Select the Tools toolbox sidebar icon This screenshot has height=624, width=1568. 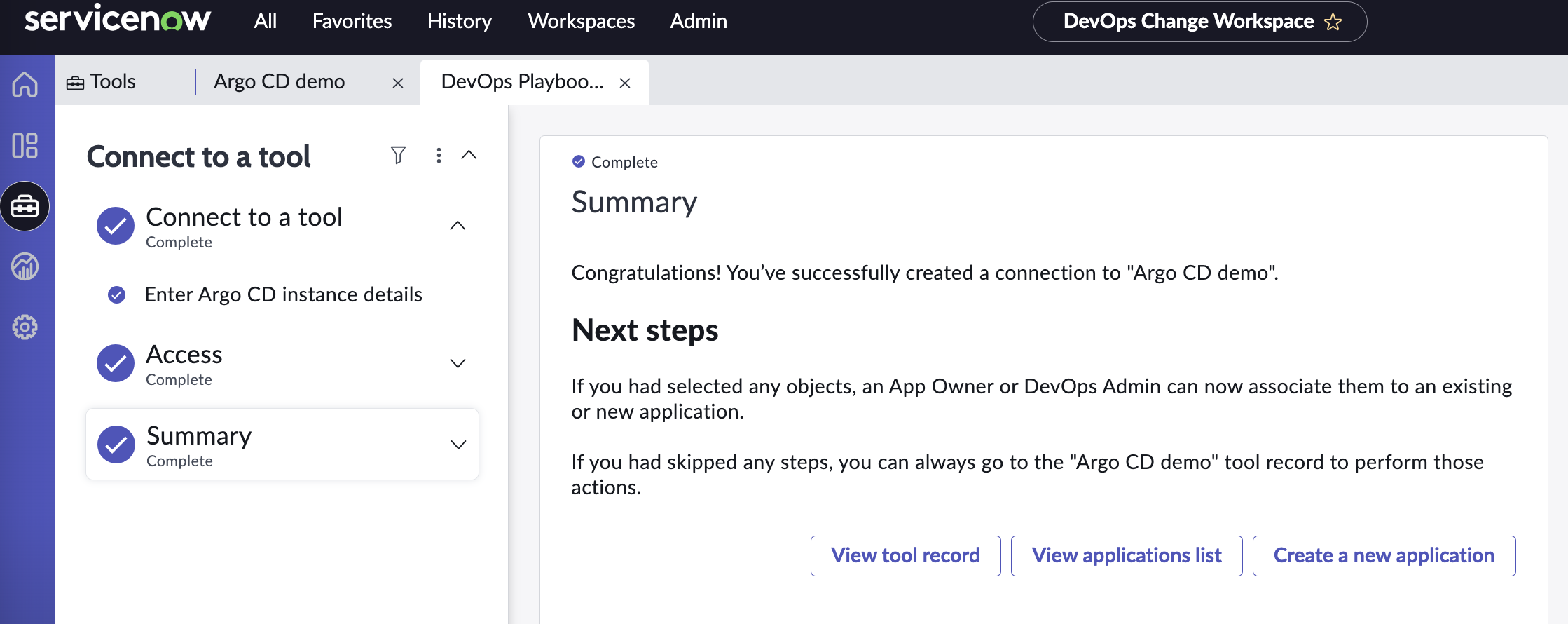tap(25, 206)
